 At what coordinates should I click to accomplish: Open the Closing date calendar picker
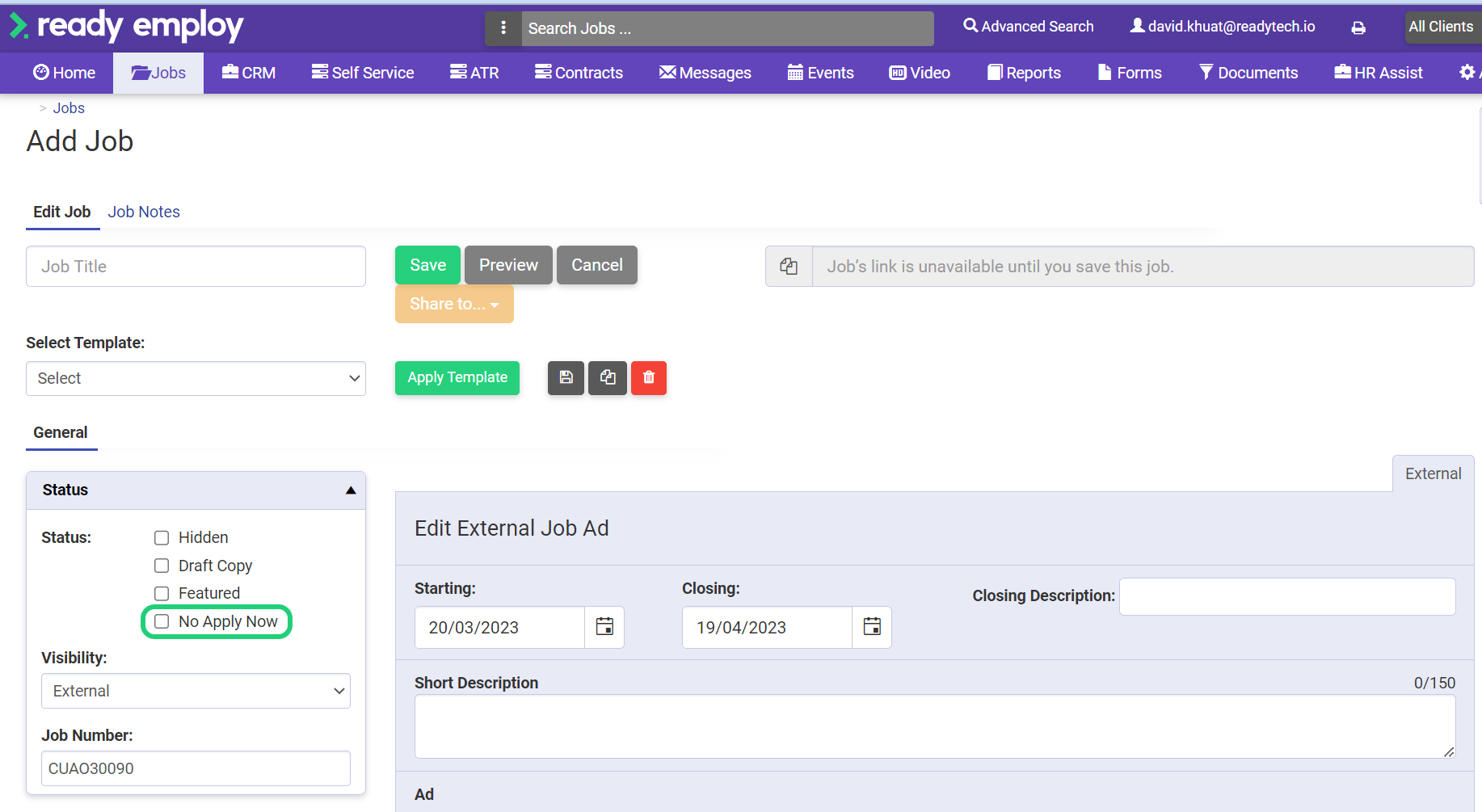coord(872,627)
